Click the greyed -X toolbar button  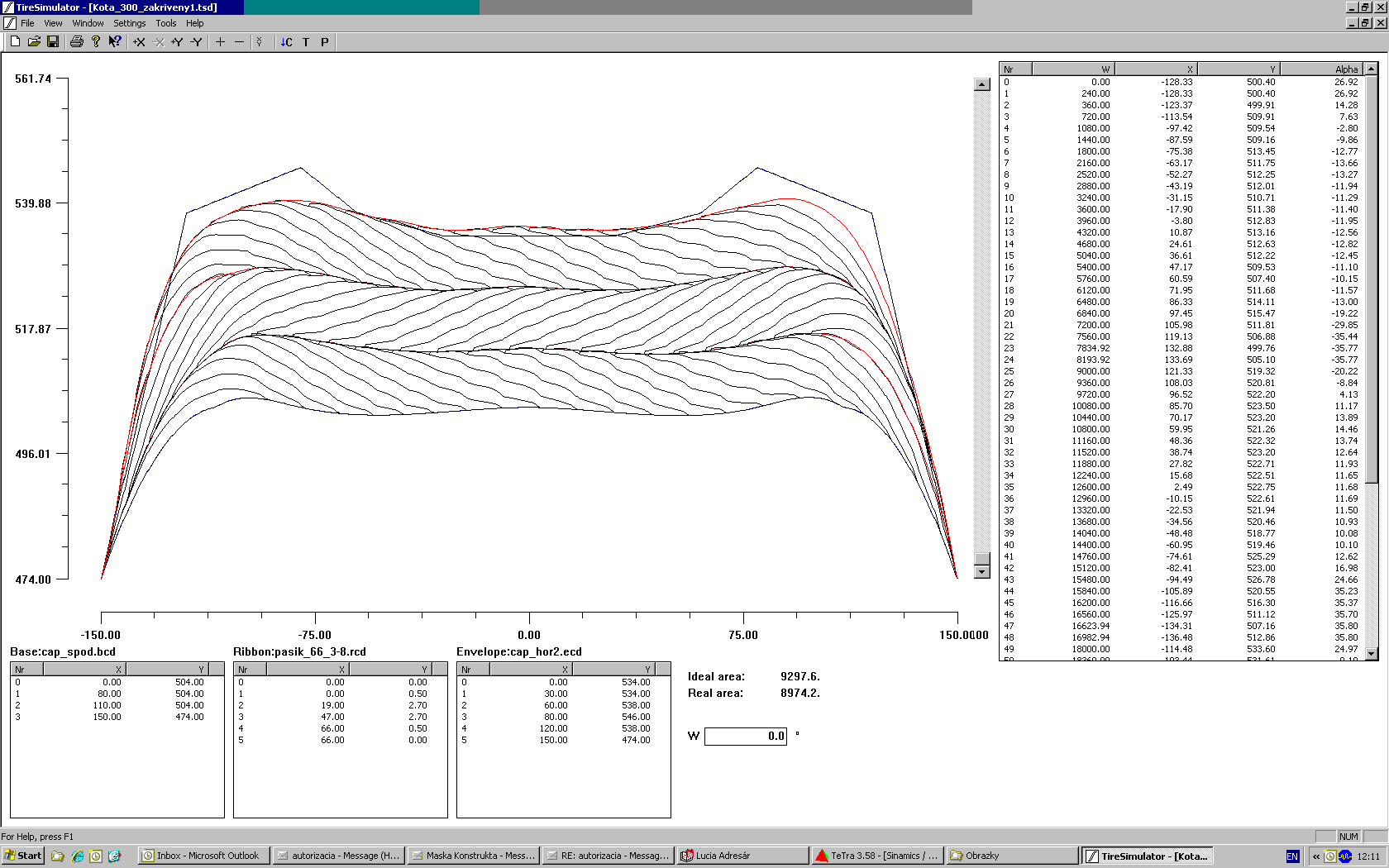[x=158, y=41]
